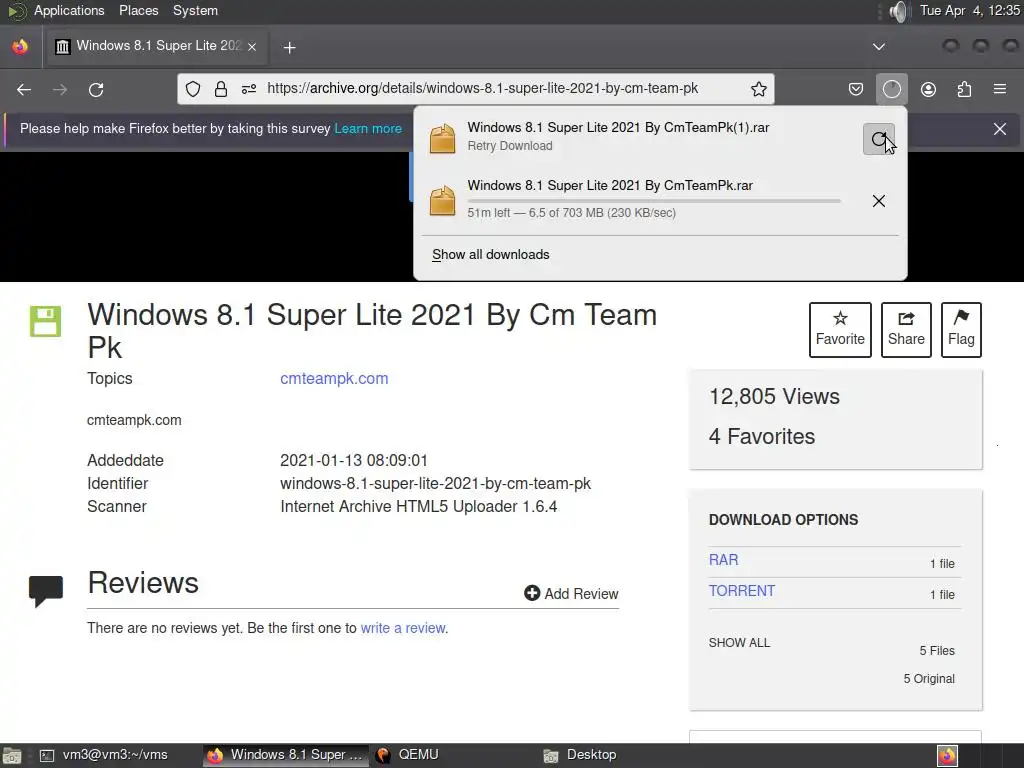Image resolution: width=1024 pixels, height=768 pixels.
Task: Open the System menu
Action: [x=195, y=10]
